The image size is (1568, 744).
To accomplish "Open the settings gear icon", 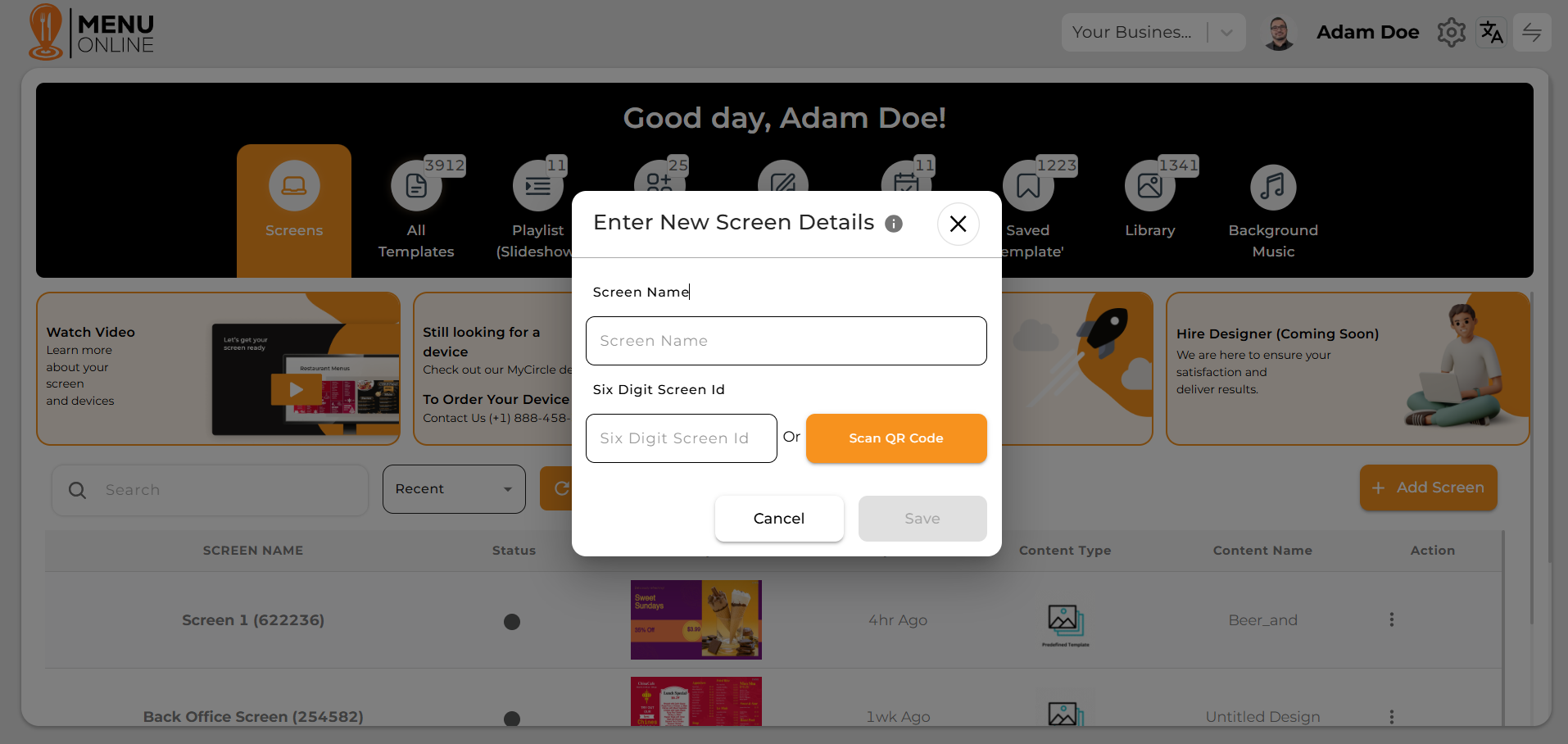I will (1451, 33).
